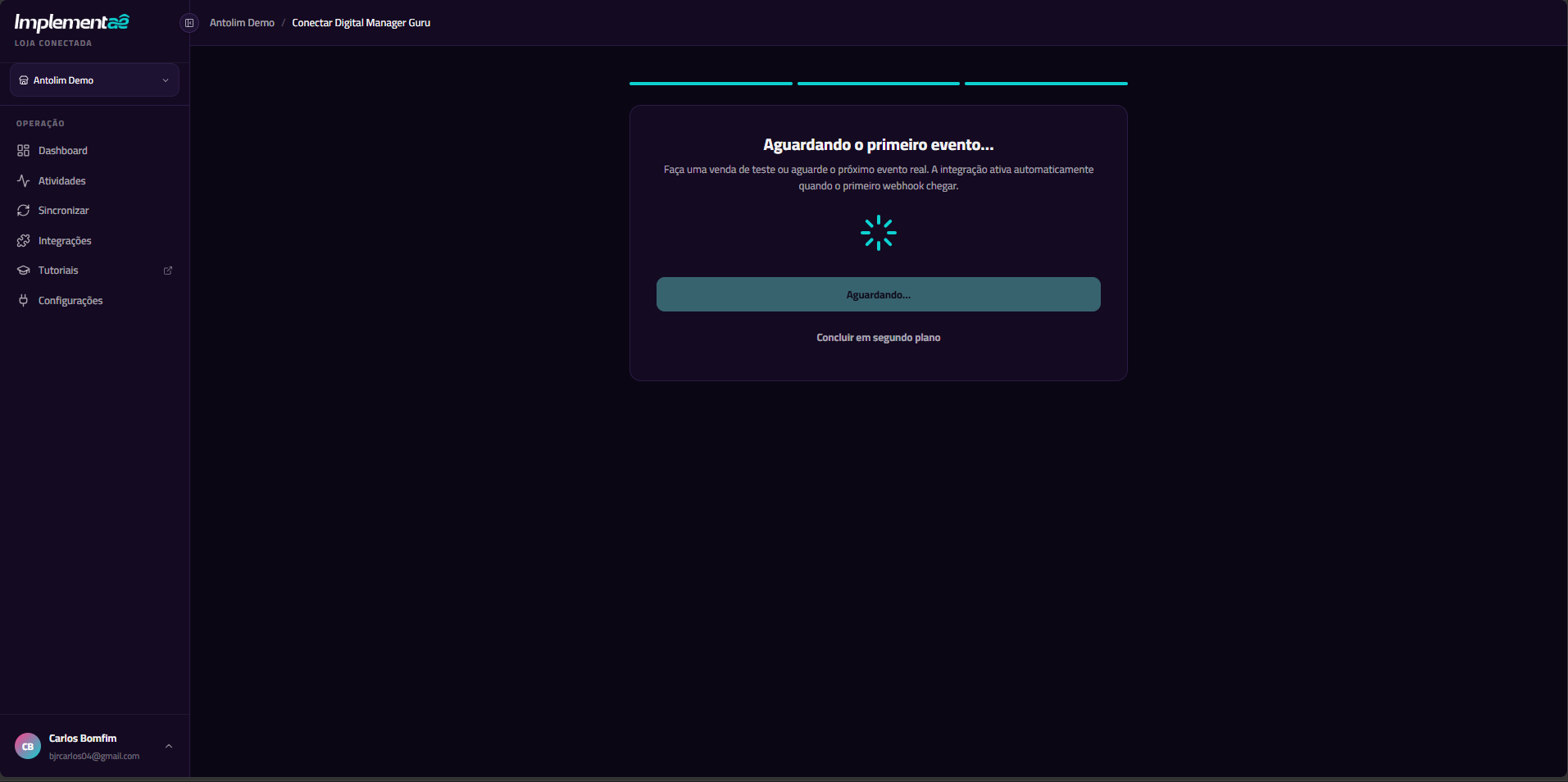The image size is (1568, 782).
Task: Open the Antolim Demo store selector
Action: pyautogui.click(x=94, y=80)
